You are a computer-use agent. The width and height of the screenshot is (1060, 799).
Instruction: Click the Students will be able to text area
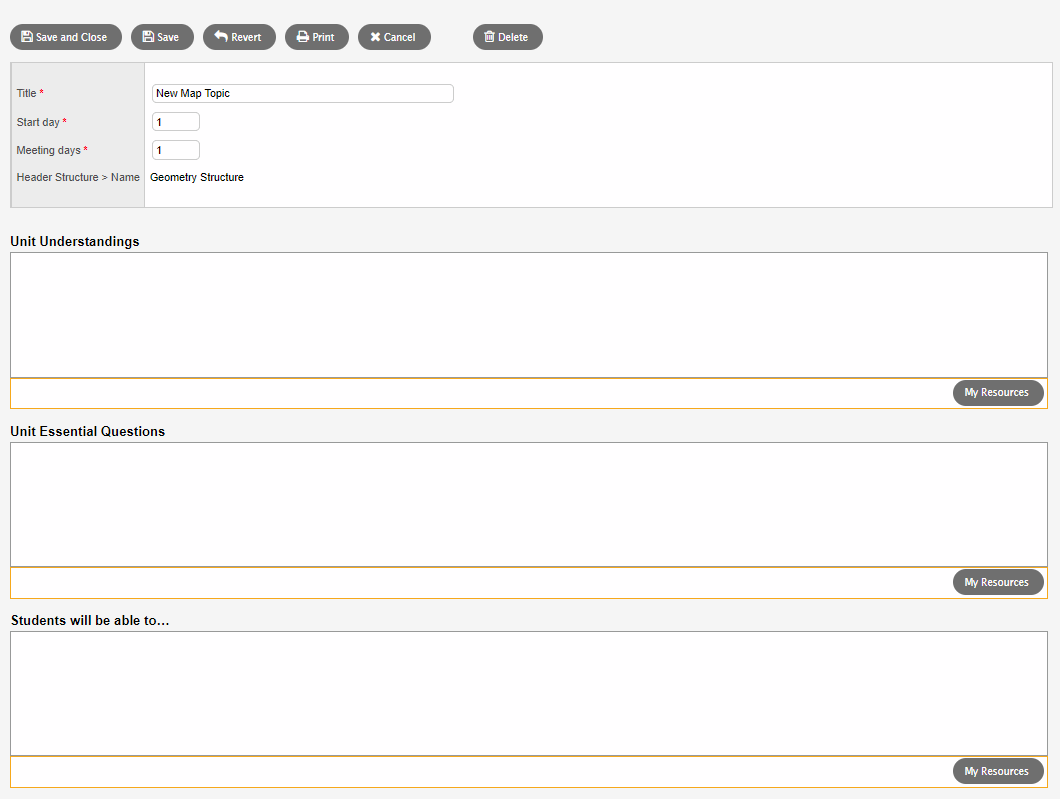tap(528, 693)
